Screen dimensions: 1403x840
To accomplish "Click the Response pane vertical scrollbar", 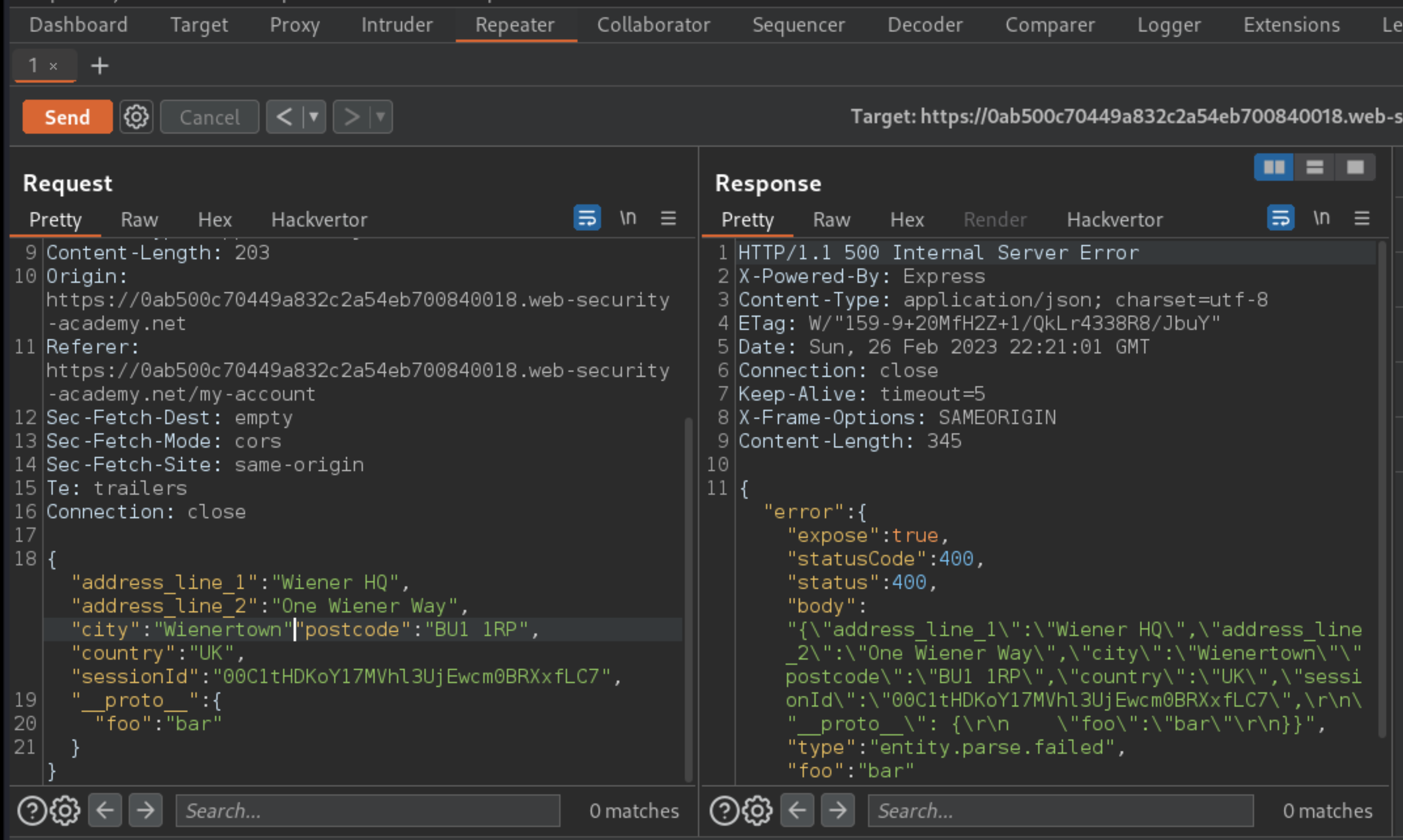I will (x=1381, y=489).
